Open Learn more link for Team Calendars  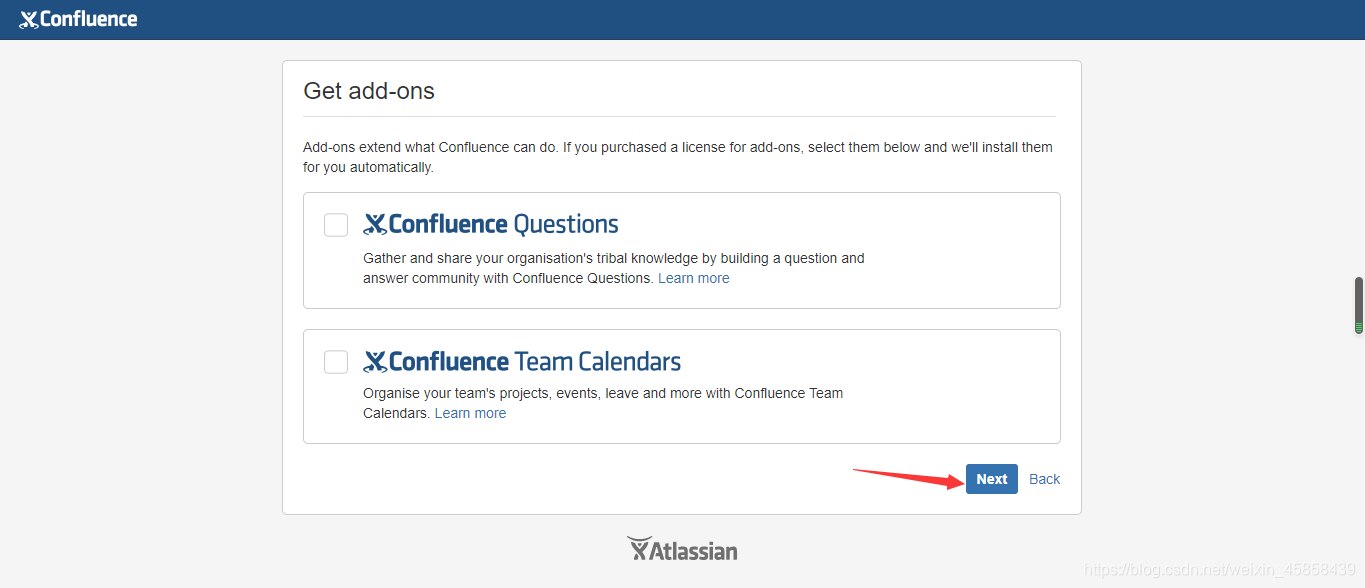[x=470, y=413]
